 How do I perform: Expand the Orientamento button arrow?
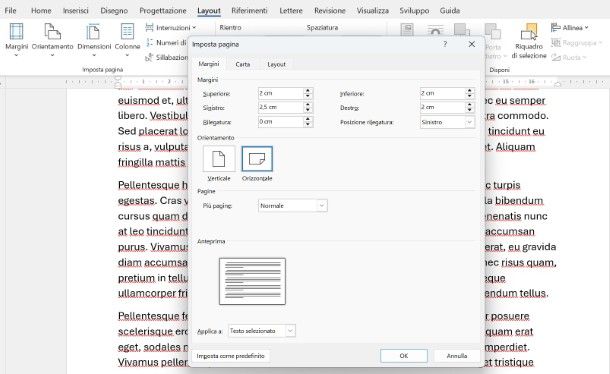[52, 55]
